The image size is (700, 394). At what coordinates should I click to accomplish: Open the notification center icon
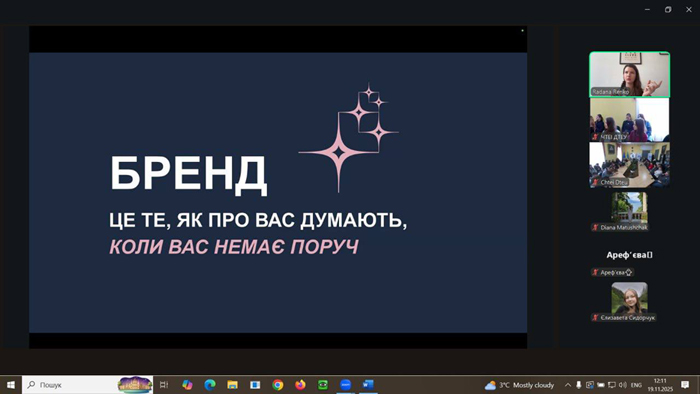tap(685, 385)
